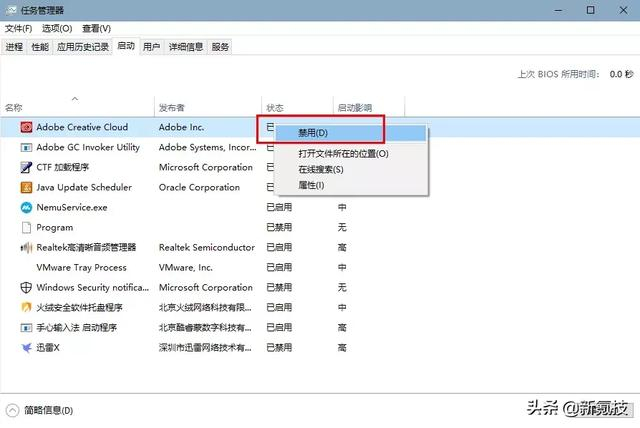Open the 文件(F) menu
The image size is (640, 428).
click(18, 29)
